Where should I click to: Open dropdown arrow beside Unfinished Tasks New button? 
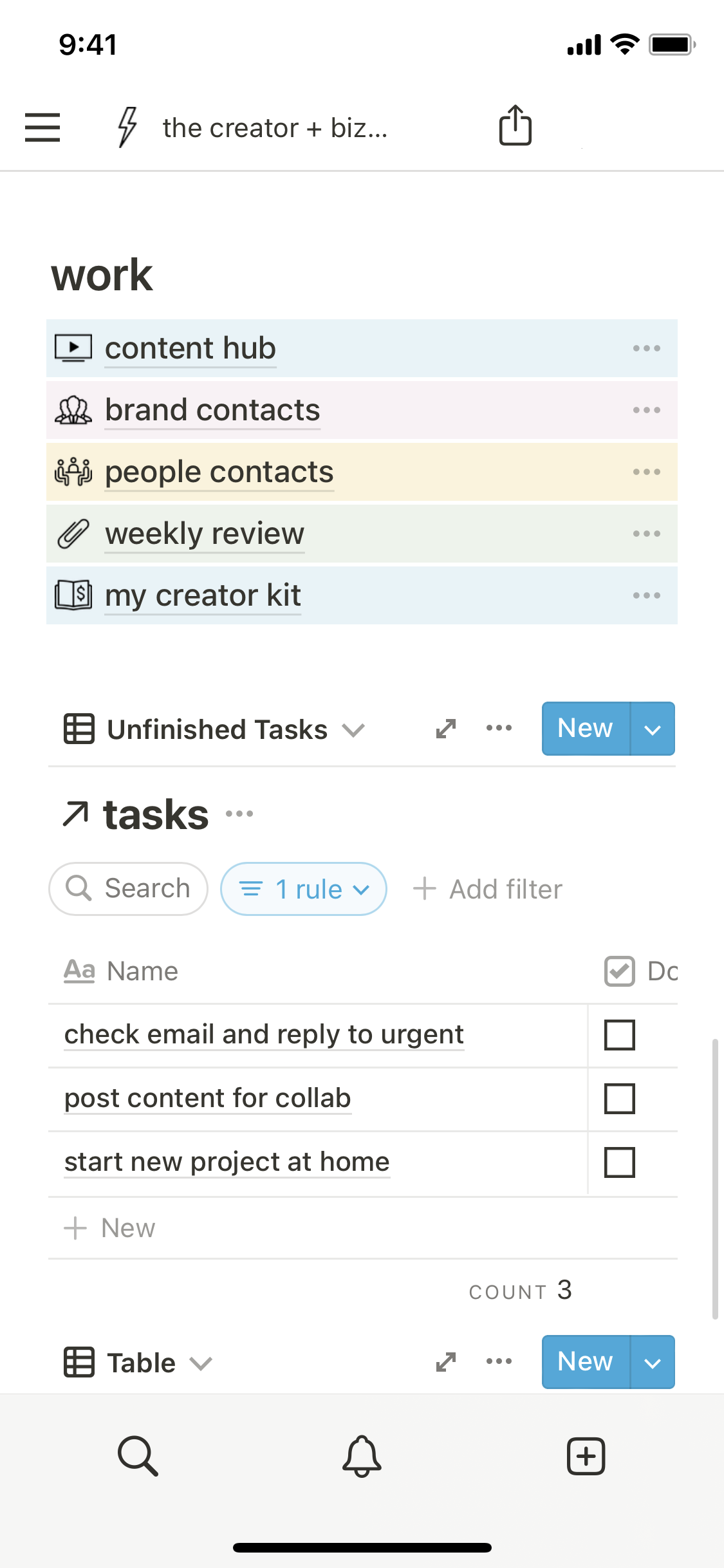(653, 729)
